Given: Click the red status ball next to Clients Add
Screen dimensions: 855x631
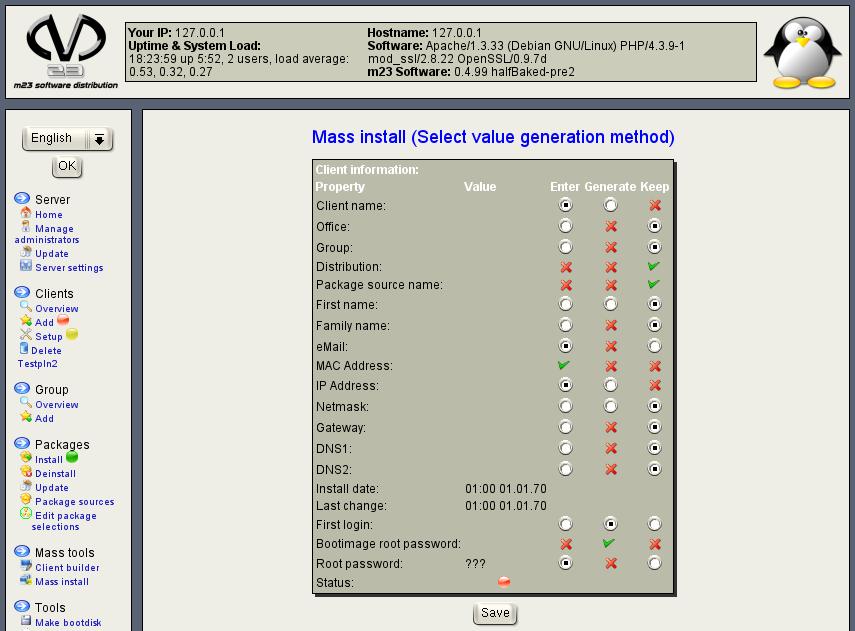Looking at the screenshot, I should coord(63,321).
